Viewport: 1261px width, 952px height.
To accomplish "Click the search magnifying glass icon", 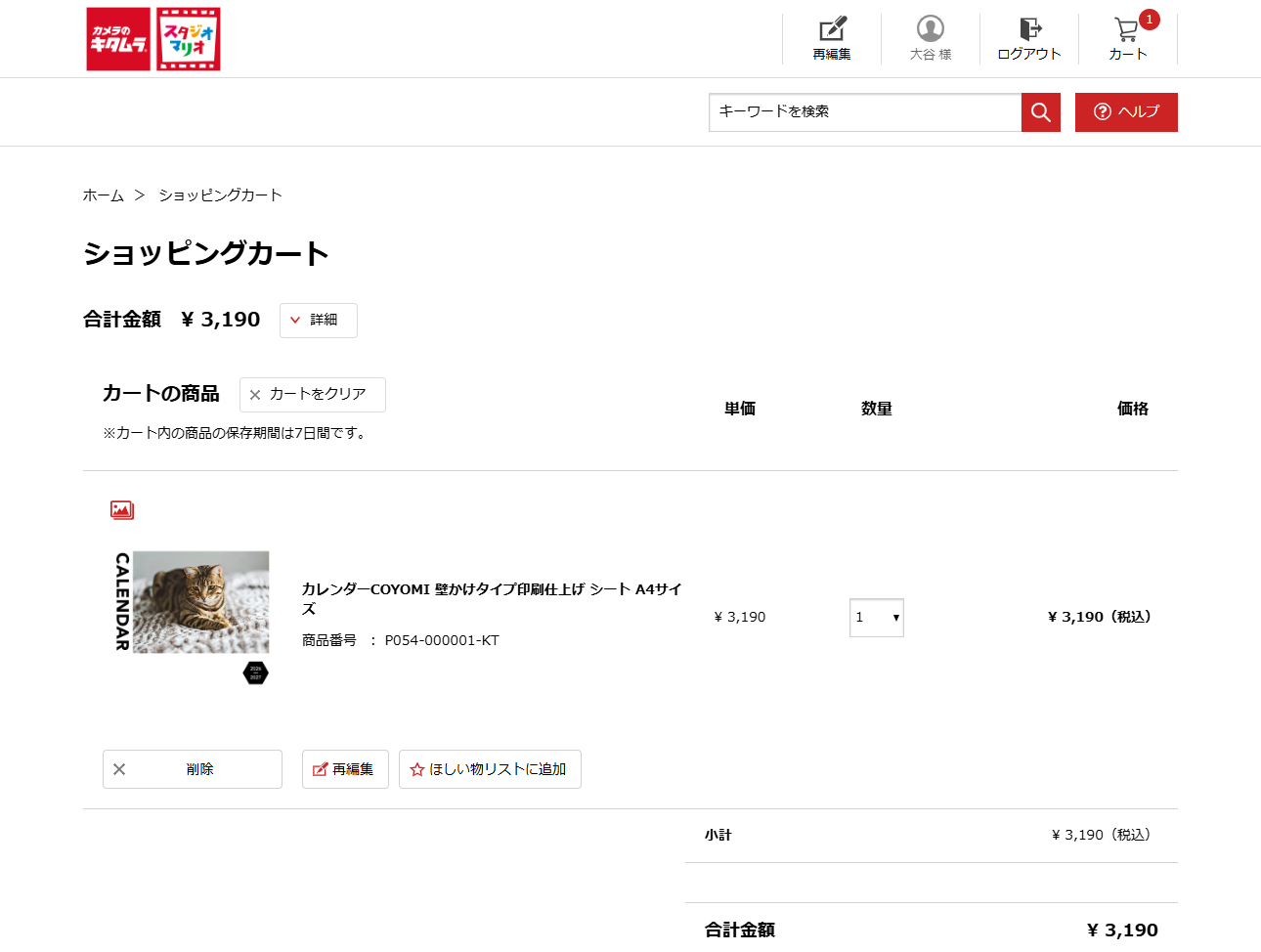I will click(1040, 111).
